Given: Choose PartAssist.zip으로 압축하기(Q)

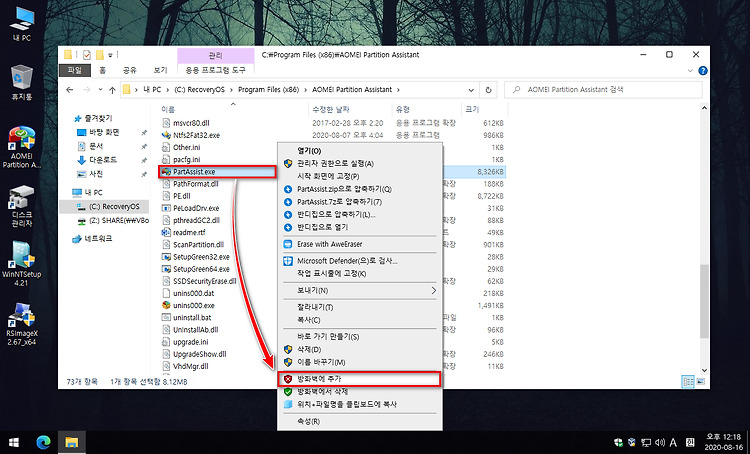Looking at the screenshot, I should click(x=360, y=189).
